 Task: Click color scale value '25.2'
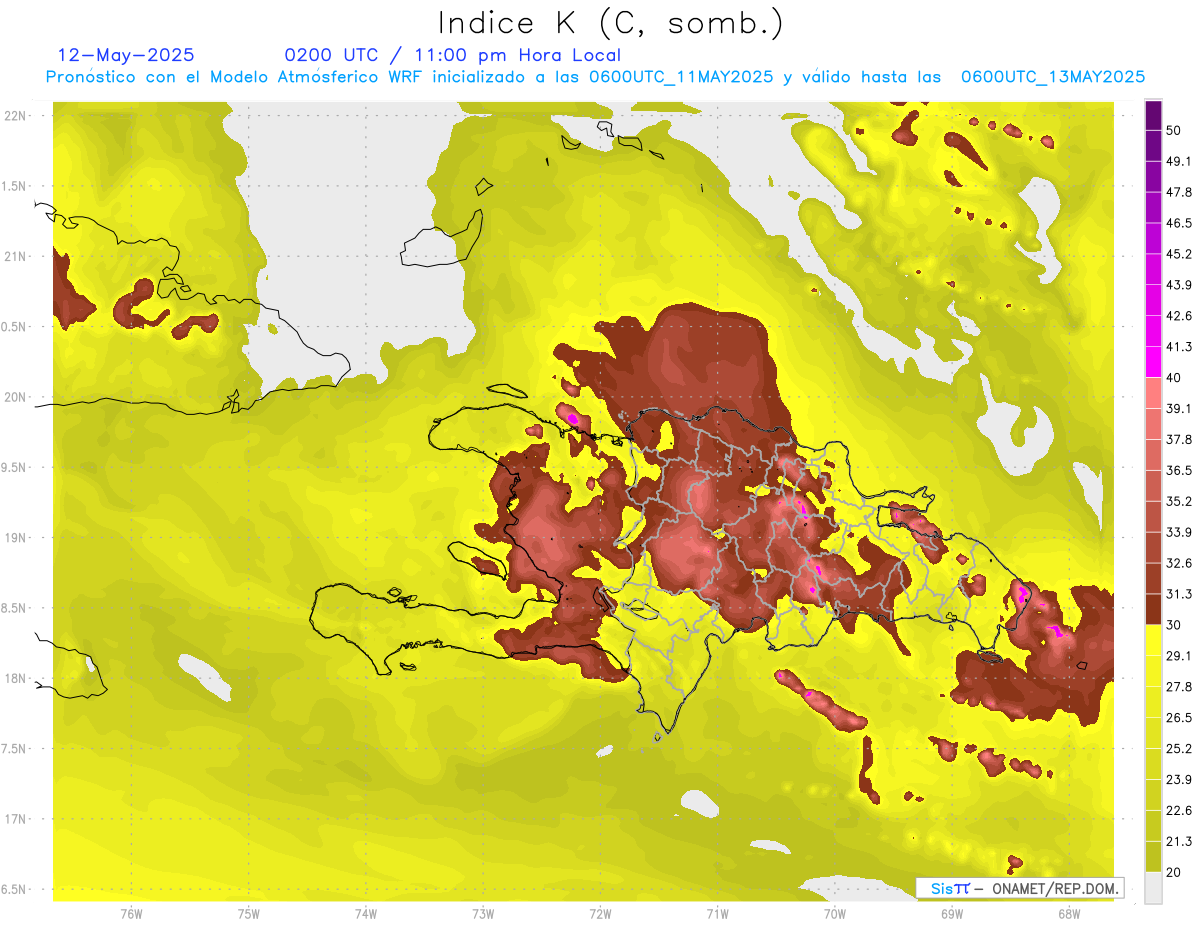click(x=1179, y=748)
